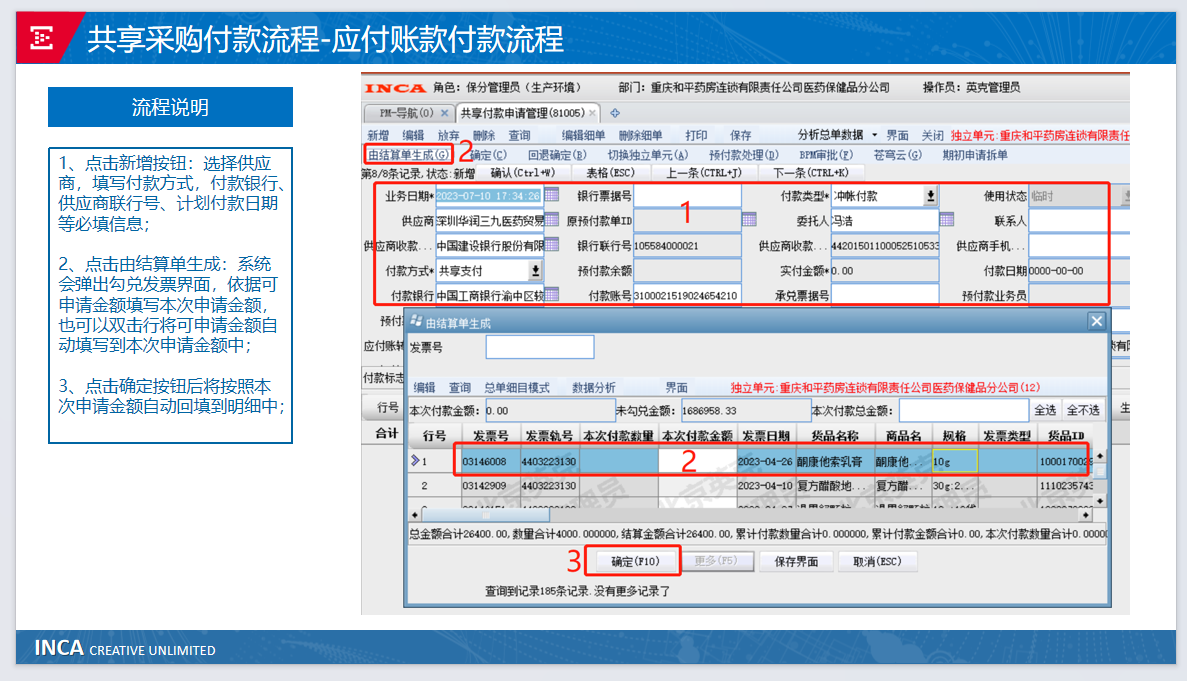Click 界面 in main toolbar
The height and width of the screenshot is (681, 1187).
[898, 135]
